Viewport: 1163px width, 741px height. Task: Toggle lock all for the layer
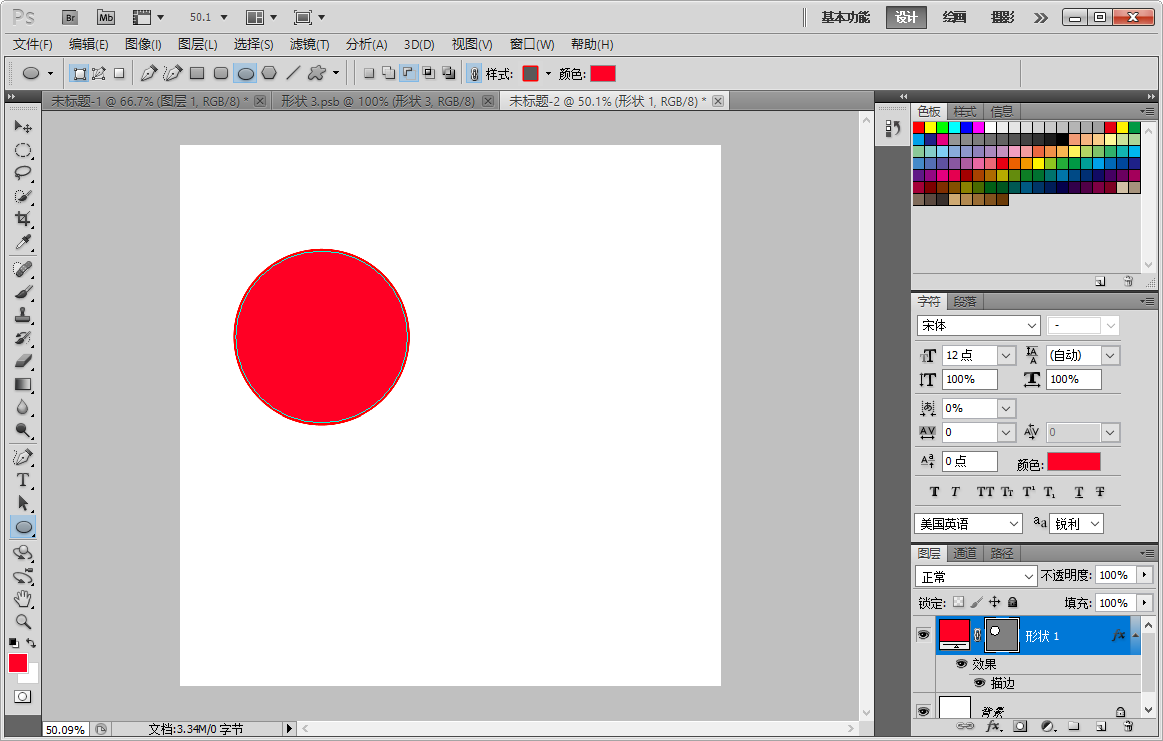(x=1012, y=602)
